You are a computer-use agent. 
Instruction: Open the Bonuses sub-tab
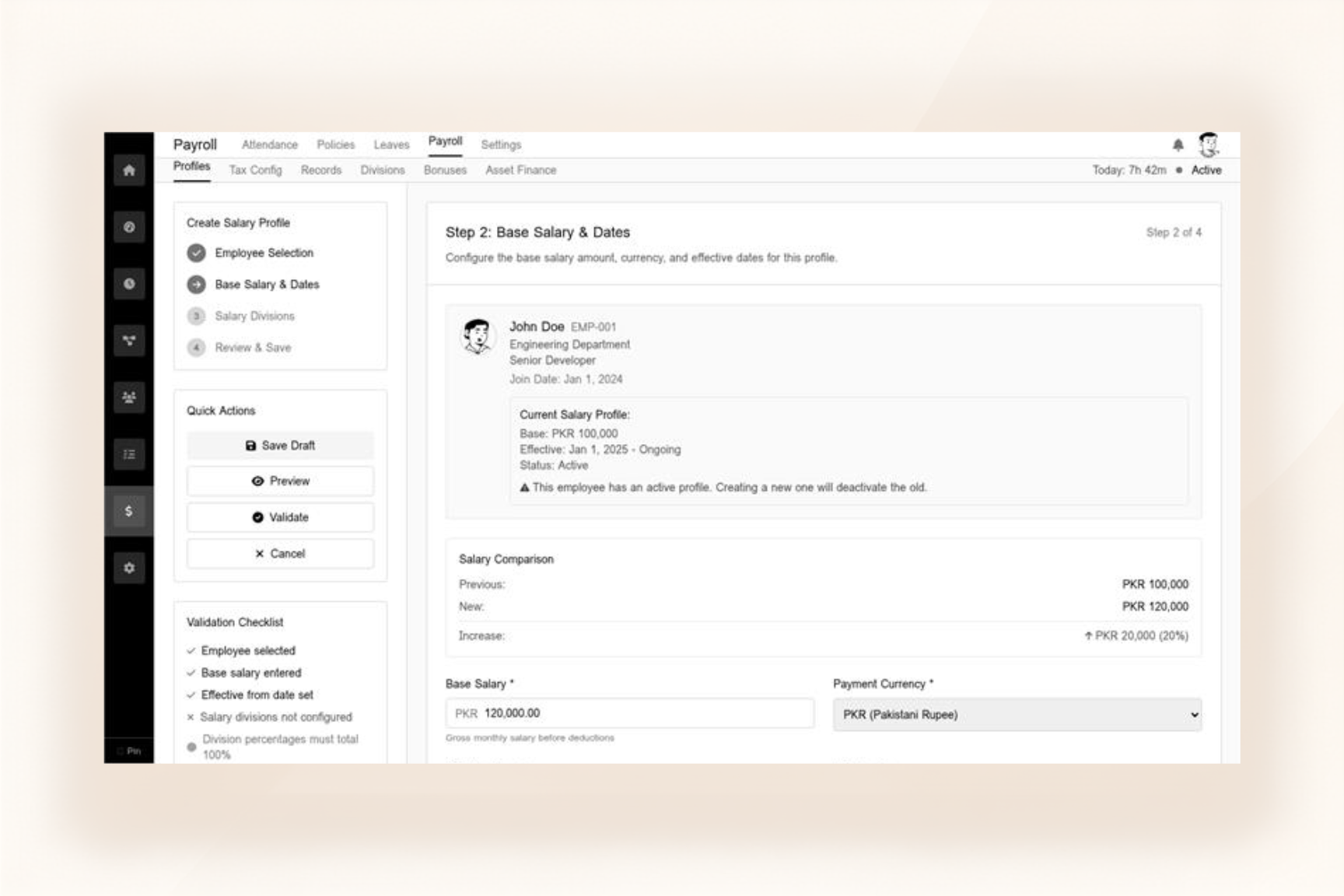coord(445,170)
